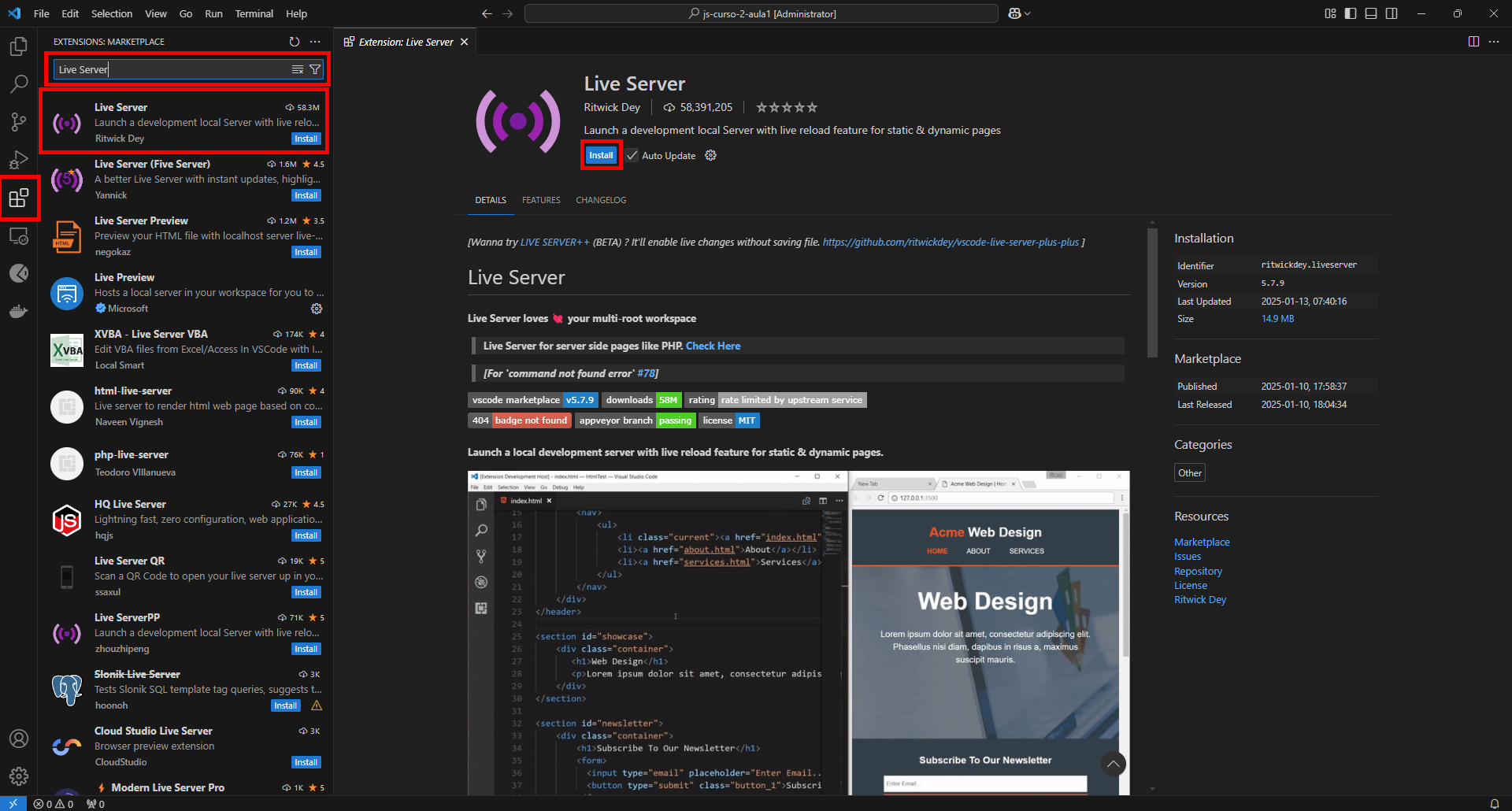Click the details page vertical scrollbar
1512x811 pixels.
pos(1152,293)
